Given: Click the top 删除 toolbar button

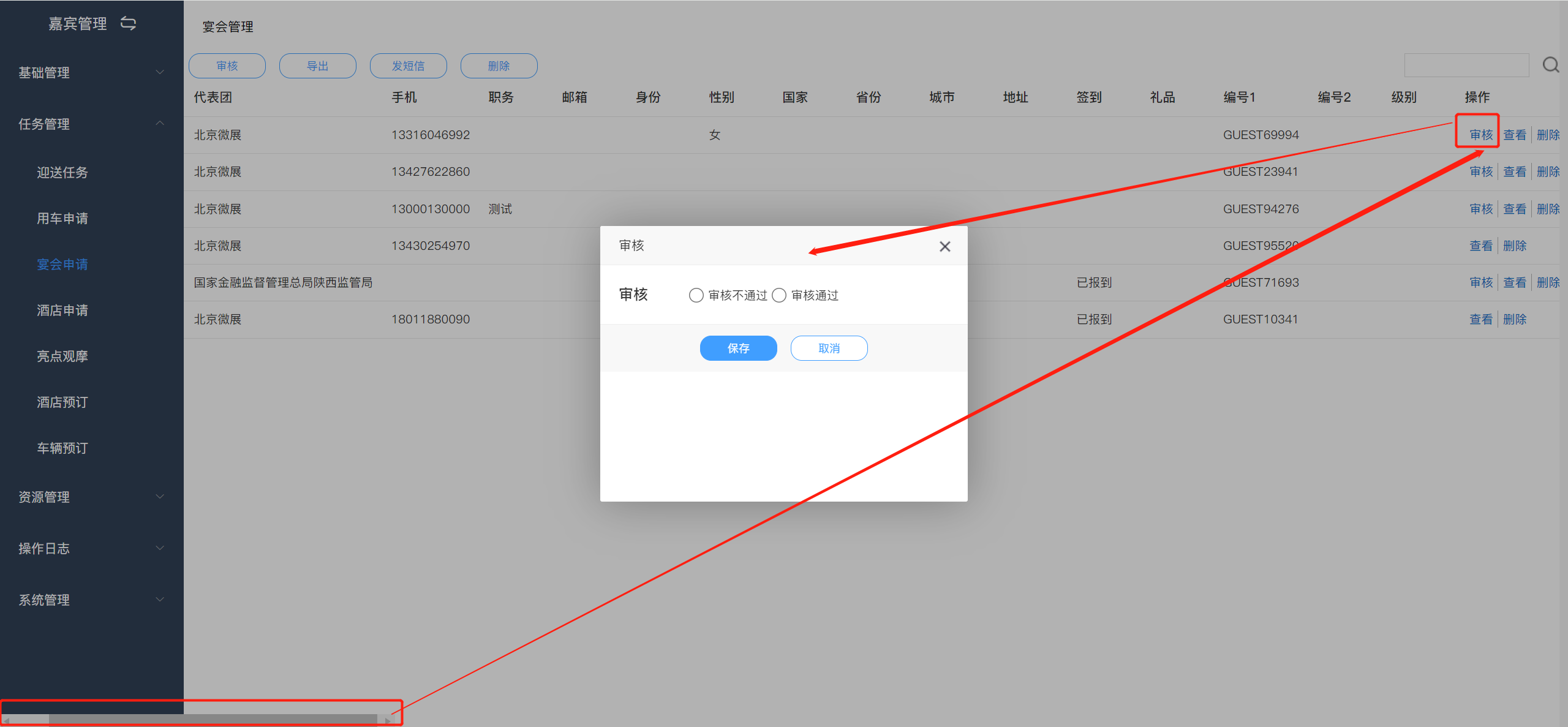Looking at the screenshot, I should pyautogui.click(x=499, y=66).
